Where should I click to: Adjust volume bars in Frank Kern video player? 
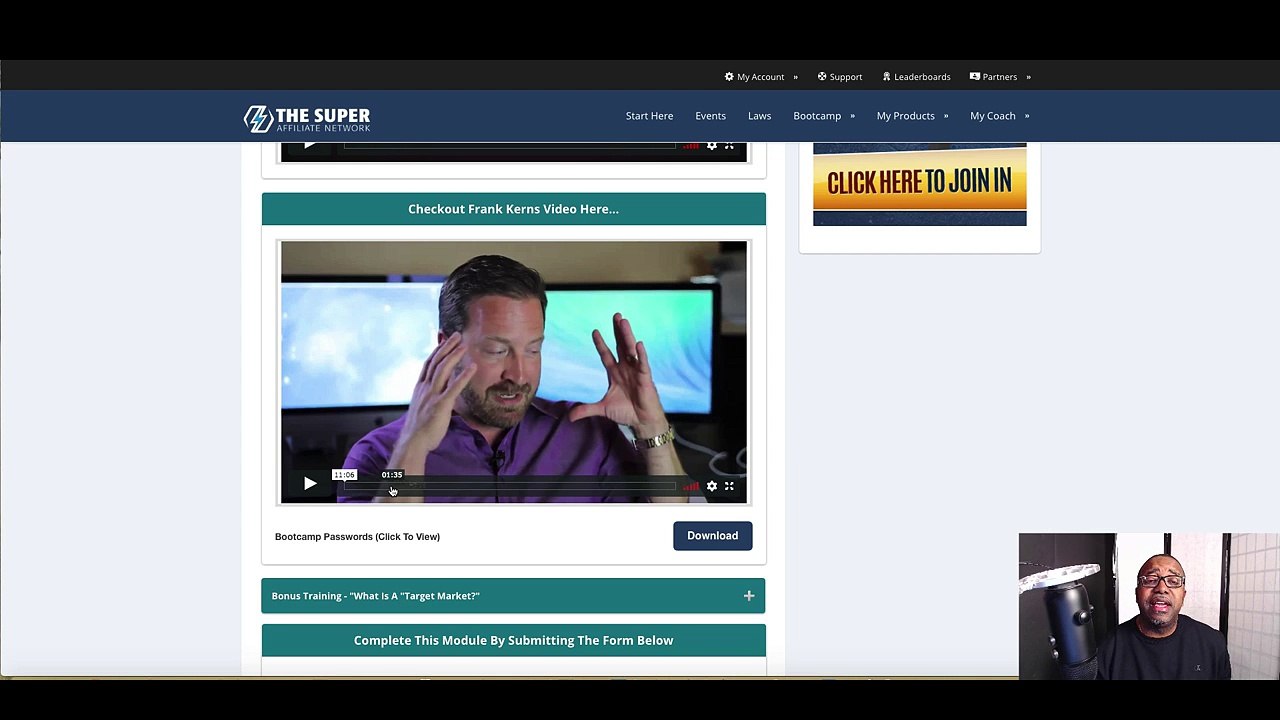pos(691,486)
